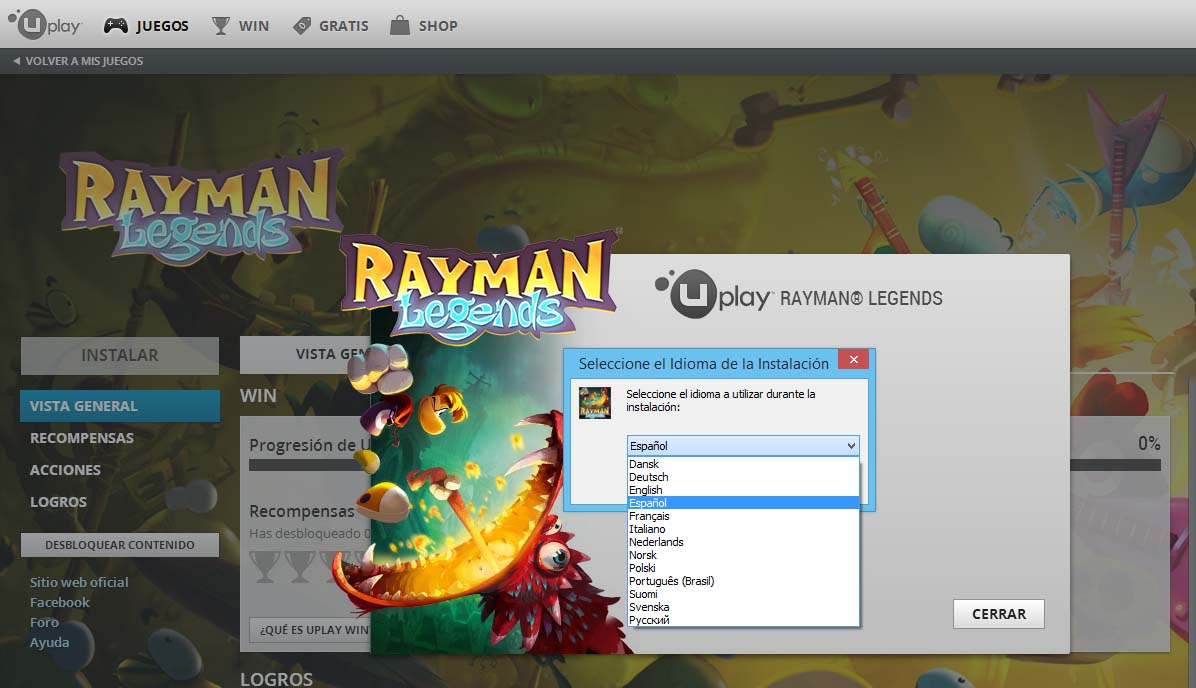Choose Português (Brasil) from language list
This screenshot has width=1196, height=688.
coord(743,580)
